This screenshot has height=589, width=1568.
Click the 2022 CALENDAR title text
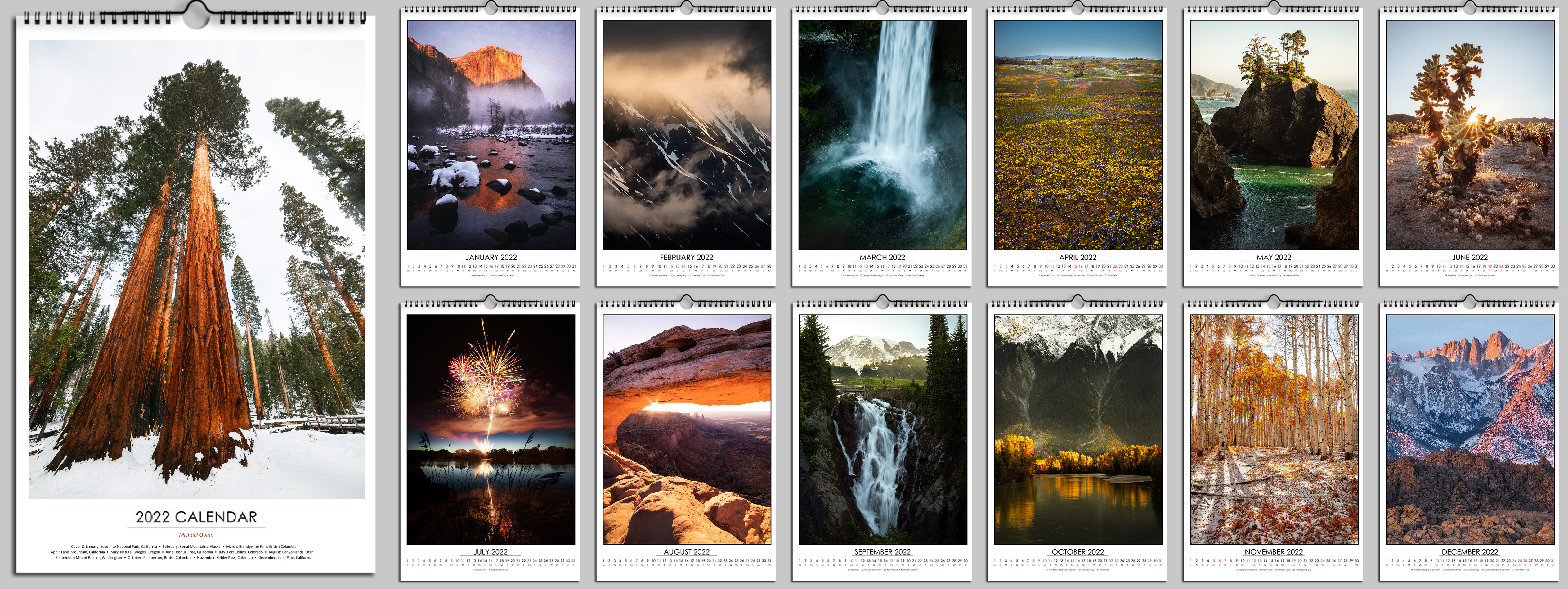click(196, 517)
